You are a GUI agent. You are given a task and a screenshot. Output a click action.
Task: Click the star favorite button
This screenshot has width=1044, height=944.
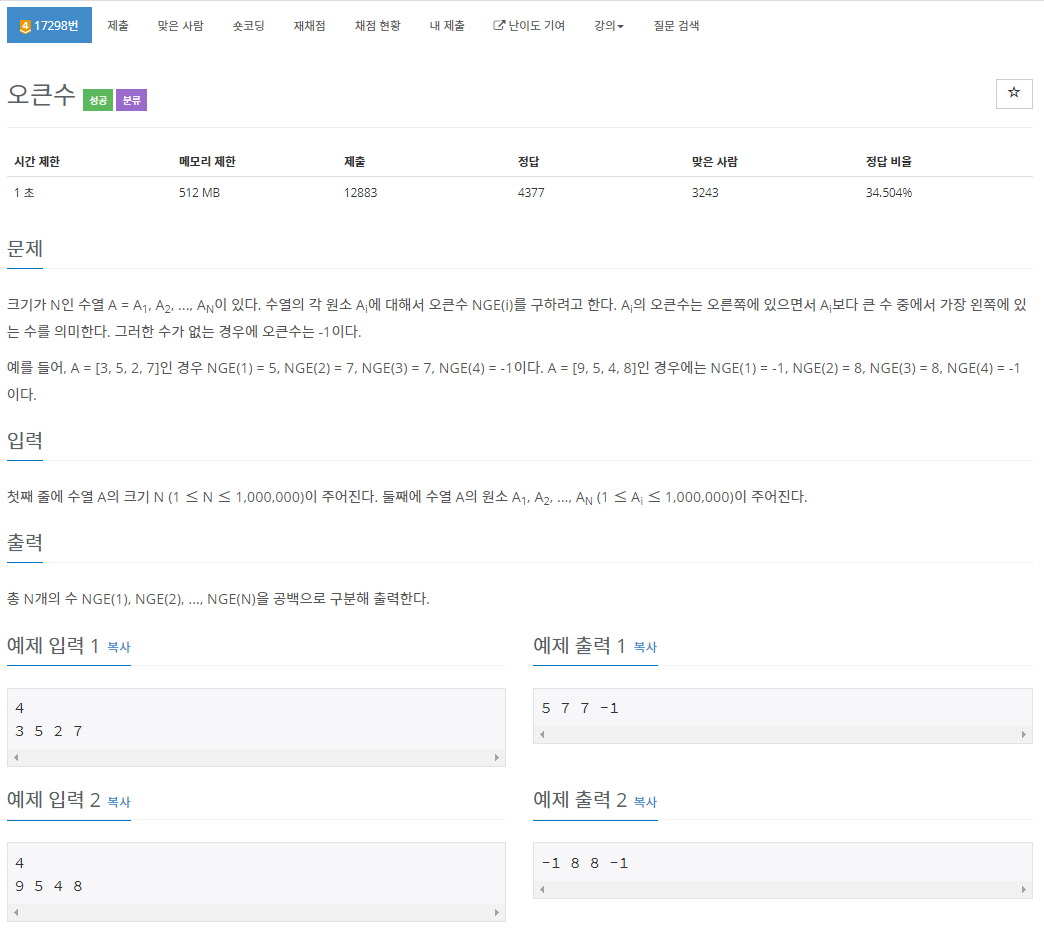click(x=1013, y=93)
